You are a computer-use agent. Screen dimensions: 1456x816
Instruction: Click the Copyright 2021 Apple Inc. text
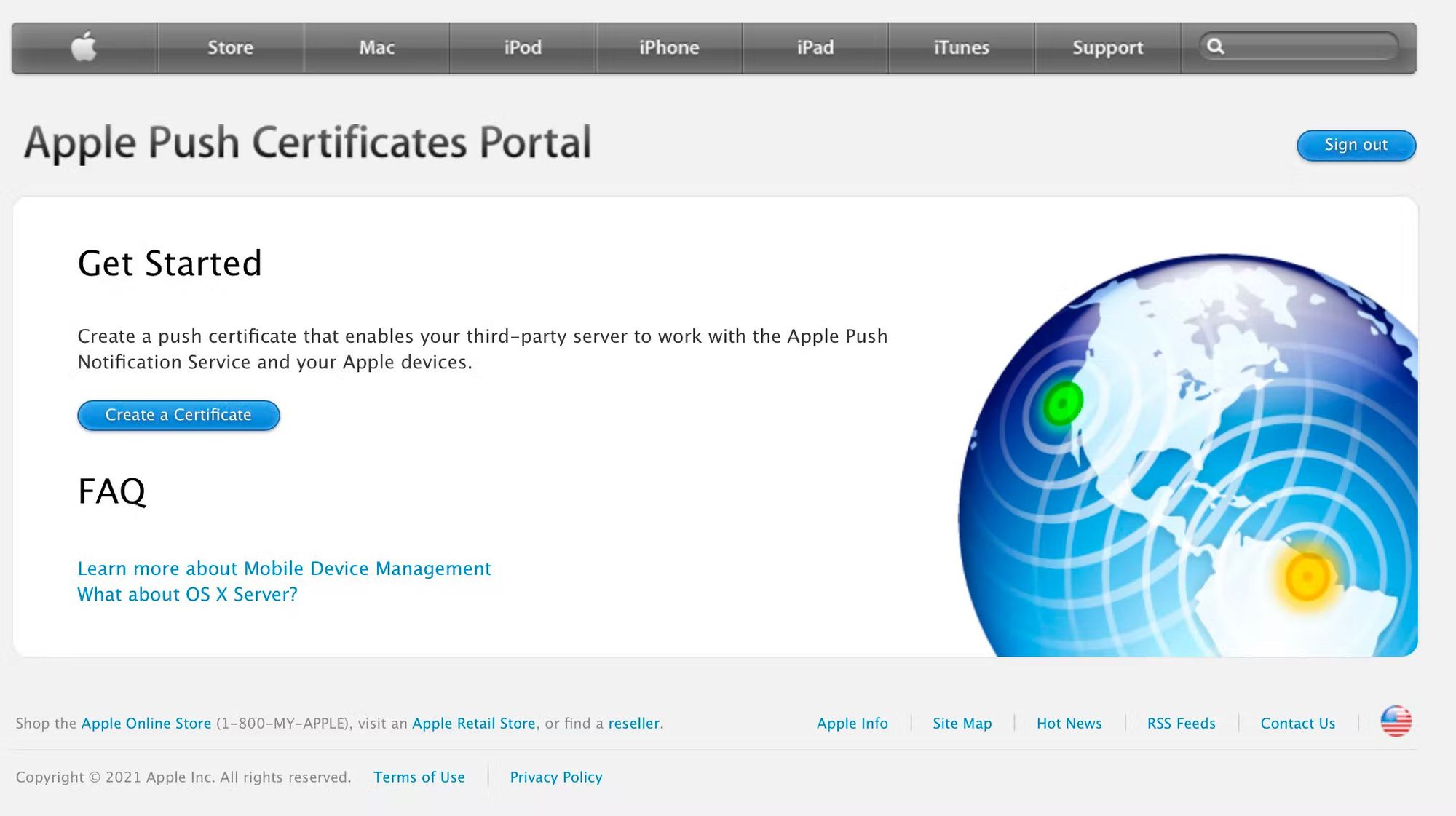tap(183, 777)
